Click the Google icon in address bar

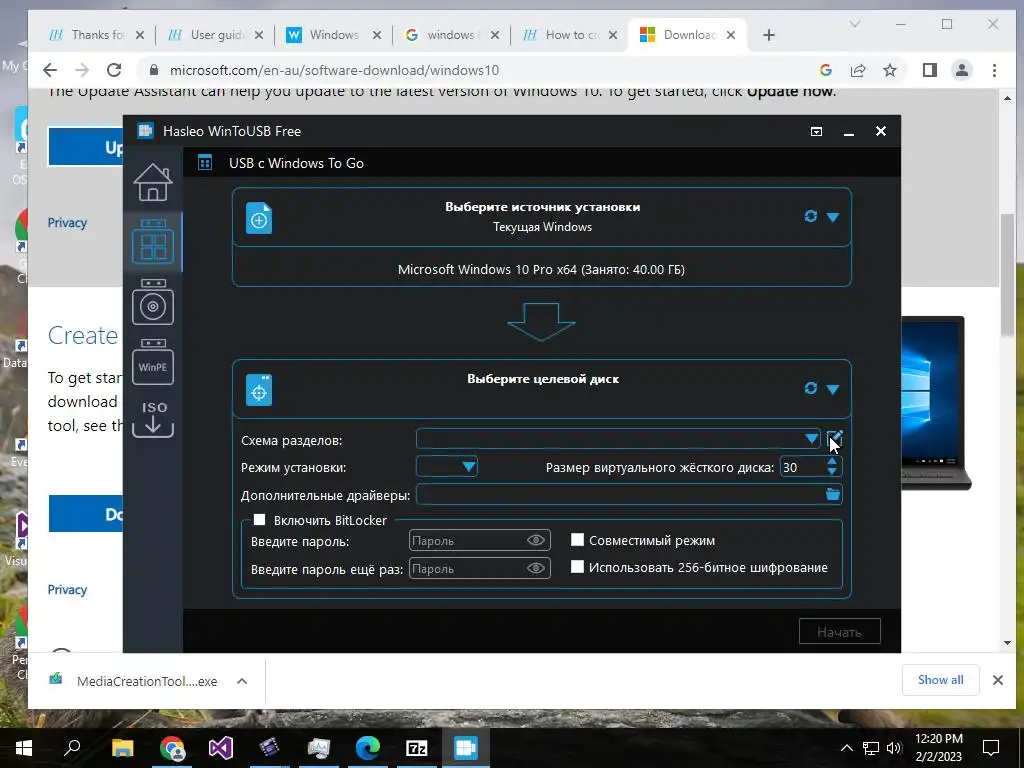pyautogui.click(x=825, y=70)
